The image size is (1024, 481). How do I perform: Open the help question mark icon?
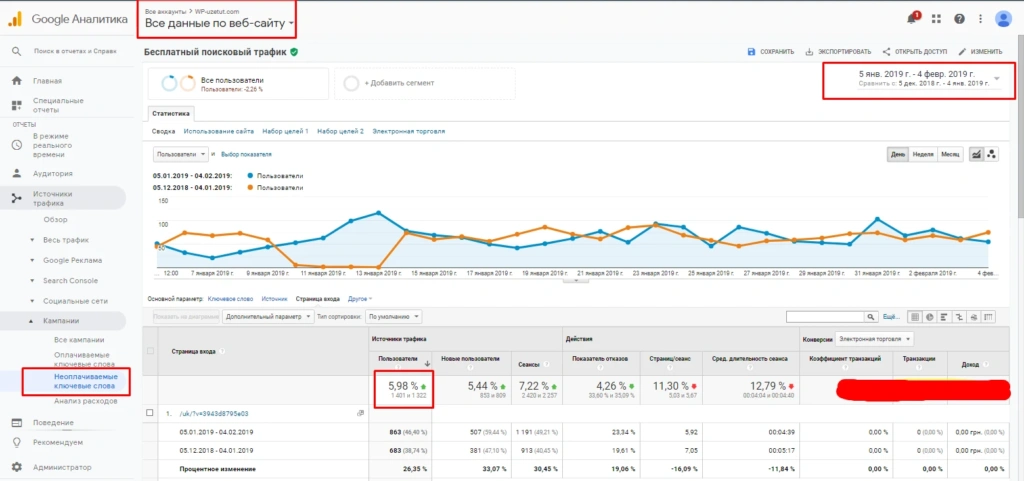[959, 19]
